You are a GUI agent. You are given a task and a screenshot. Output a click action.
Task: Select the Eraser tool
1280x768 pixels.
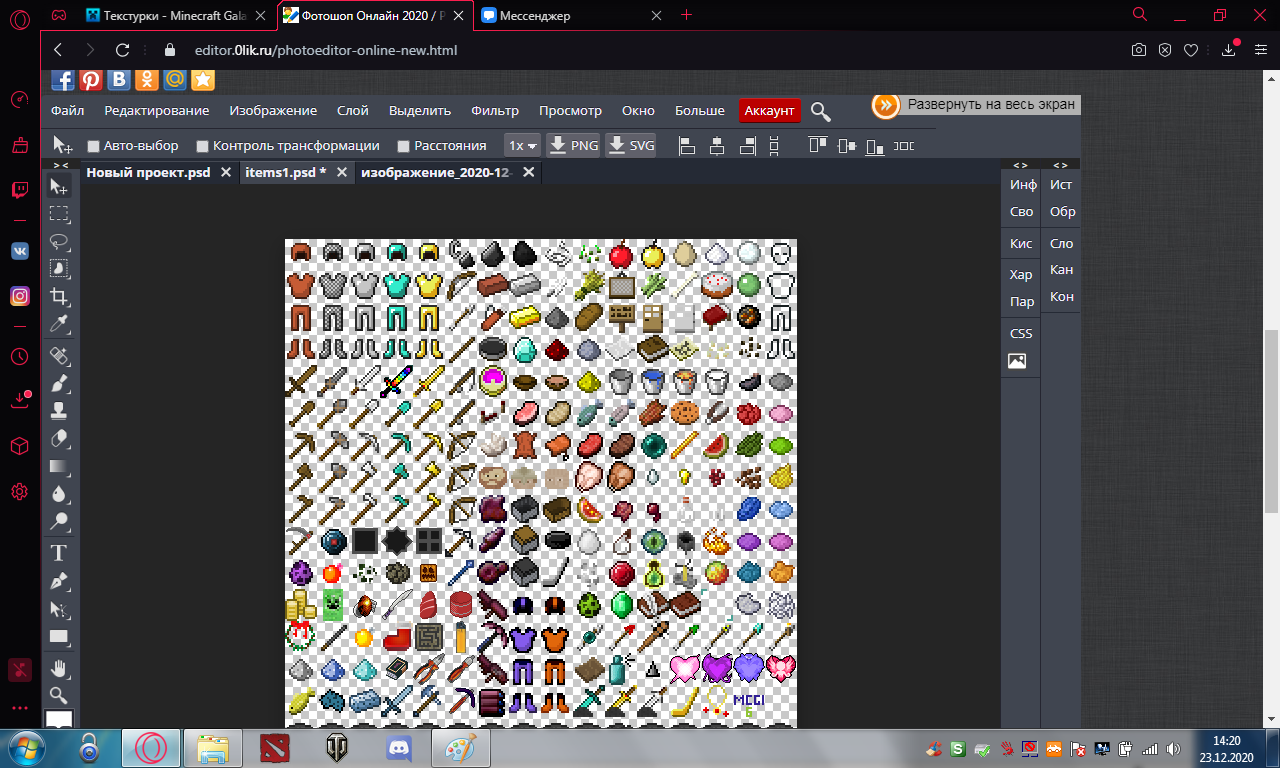pos(60,438)
